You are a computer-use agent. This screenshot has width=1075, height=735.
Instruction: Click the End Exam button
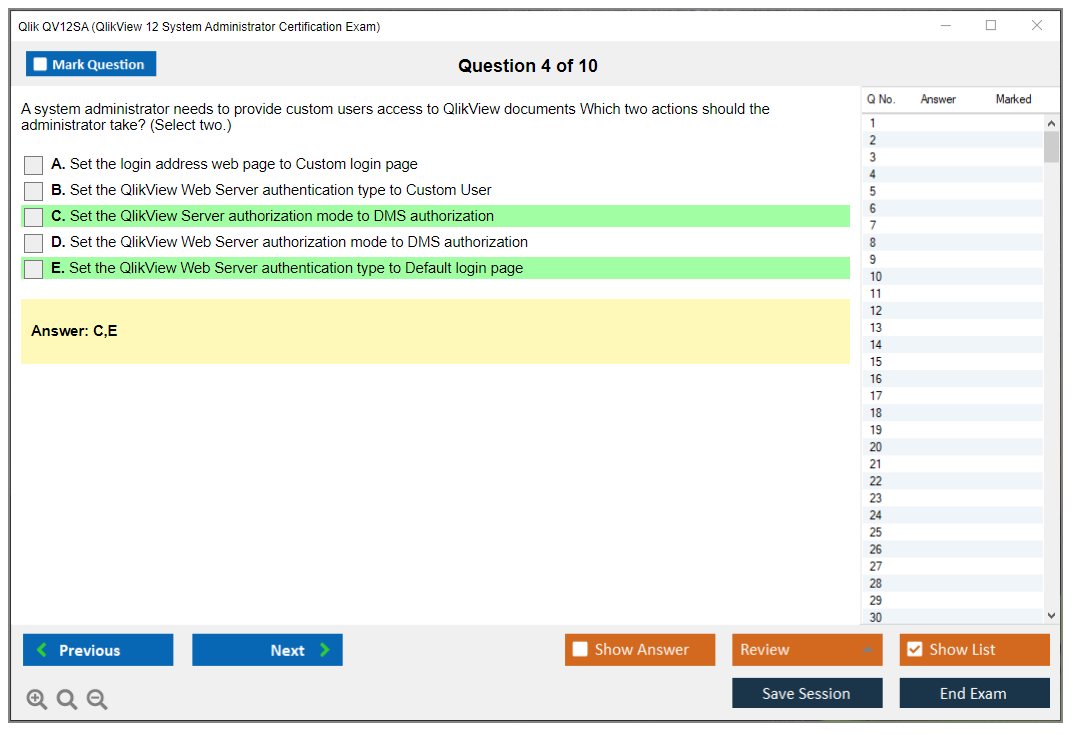point(974,693)
